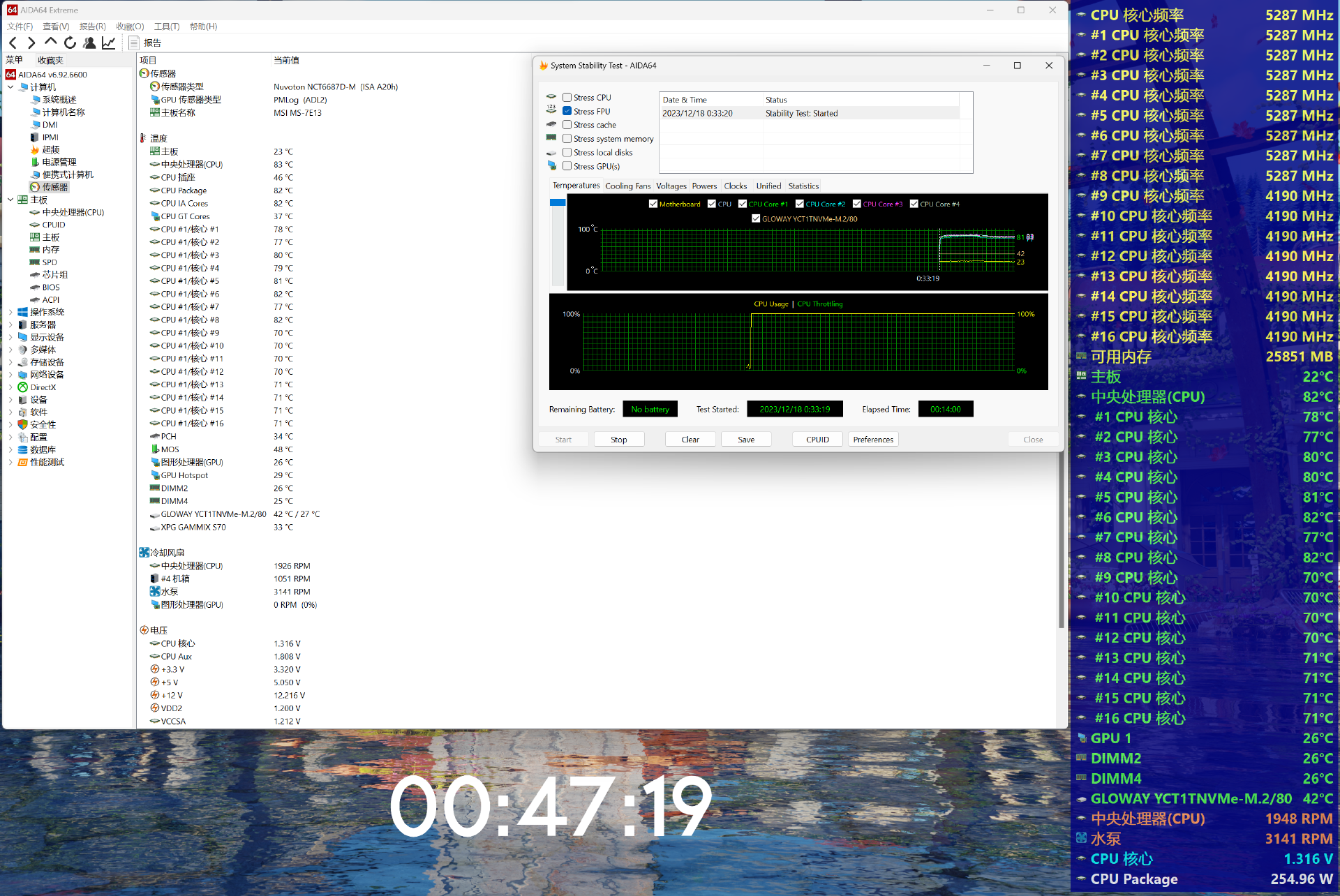
Task: Expand the 操作系统 tree node
Action: click(x=10, y=312)
